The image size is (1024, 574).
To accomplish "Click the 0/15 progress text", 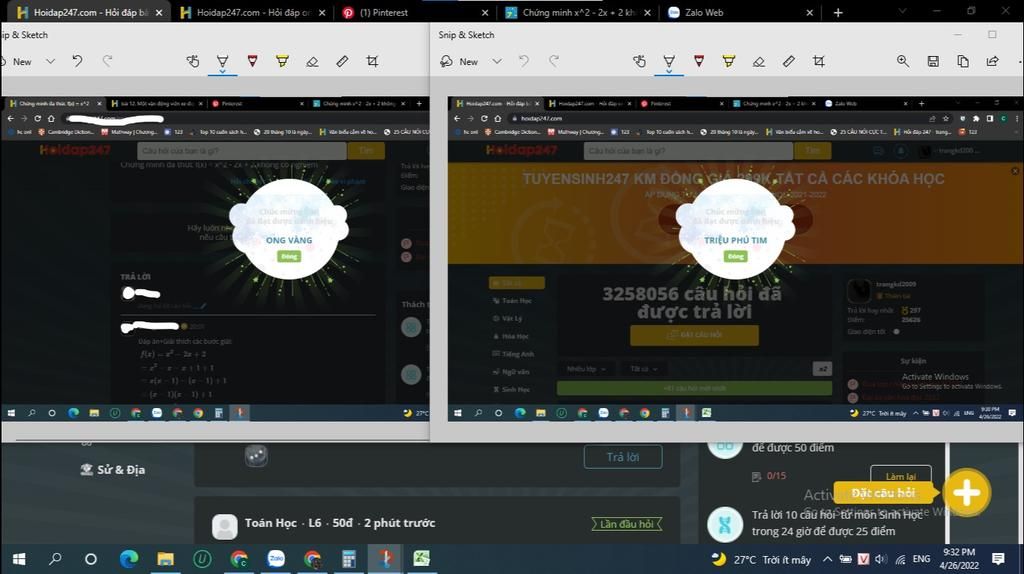I will 776,476.
